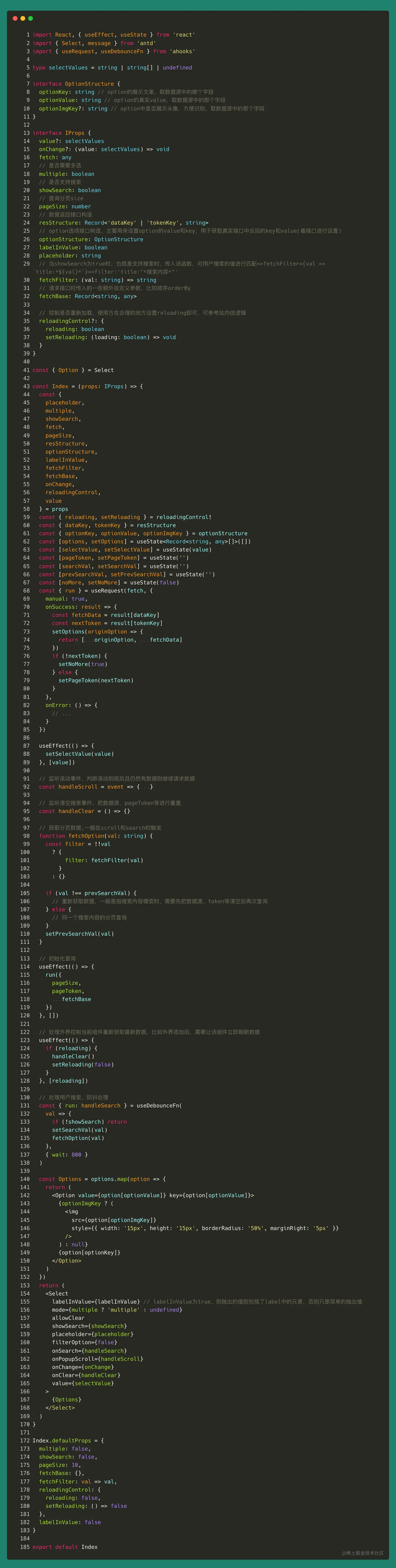Select the import line from 'ahooks'
Screen dimensions: 396x1568
click(113, 51)
